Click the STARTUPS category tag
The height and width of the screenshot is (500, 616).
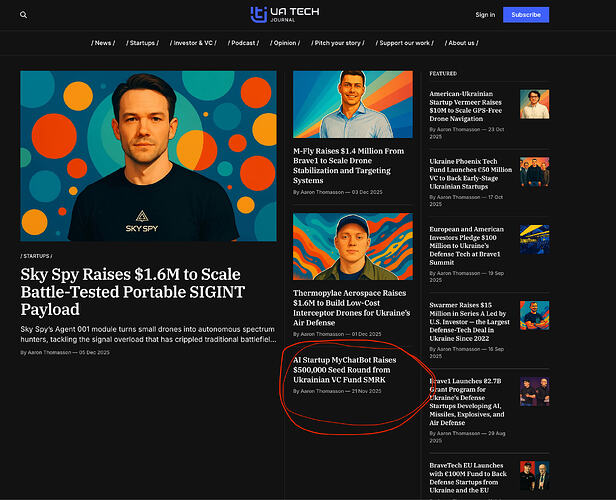[36, 256]
